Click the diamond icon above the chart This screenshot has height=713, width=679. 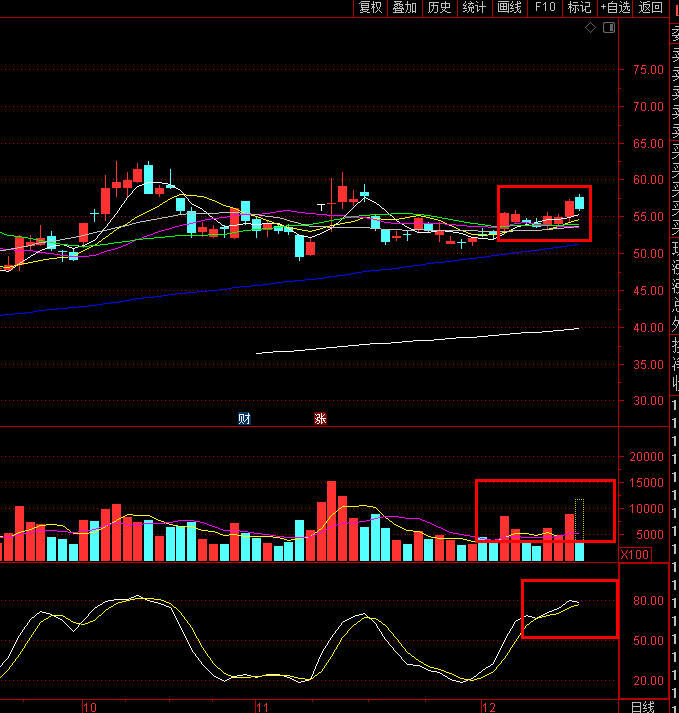pyautogui.click(x=590, y=28)
